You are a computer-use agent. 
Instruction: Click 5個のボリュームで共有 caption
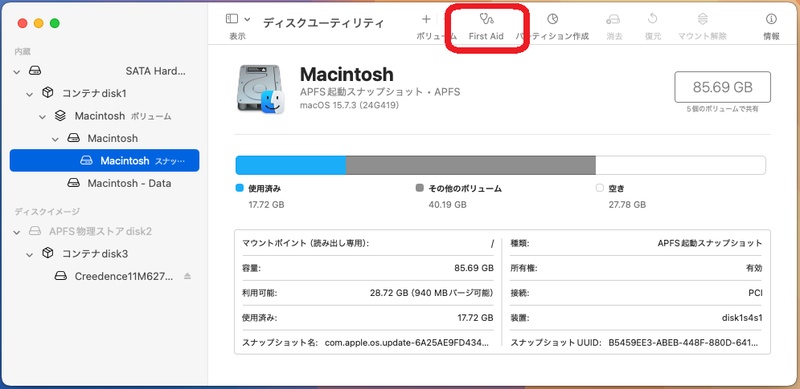pyautogui.click(x=722, y=109)
